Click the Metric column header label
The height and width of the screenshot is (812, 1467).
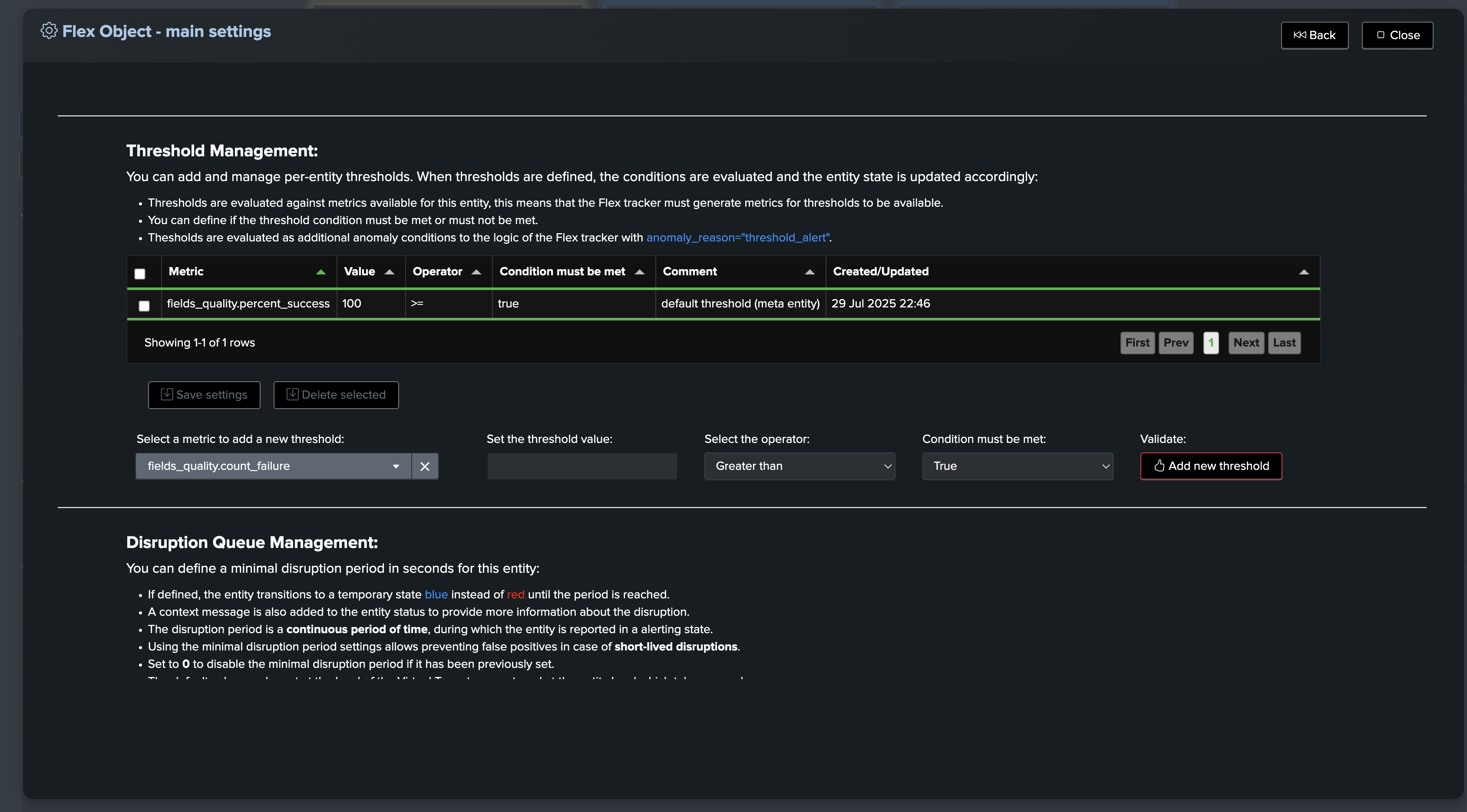pos(186,272)
